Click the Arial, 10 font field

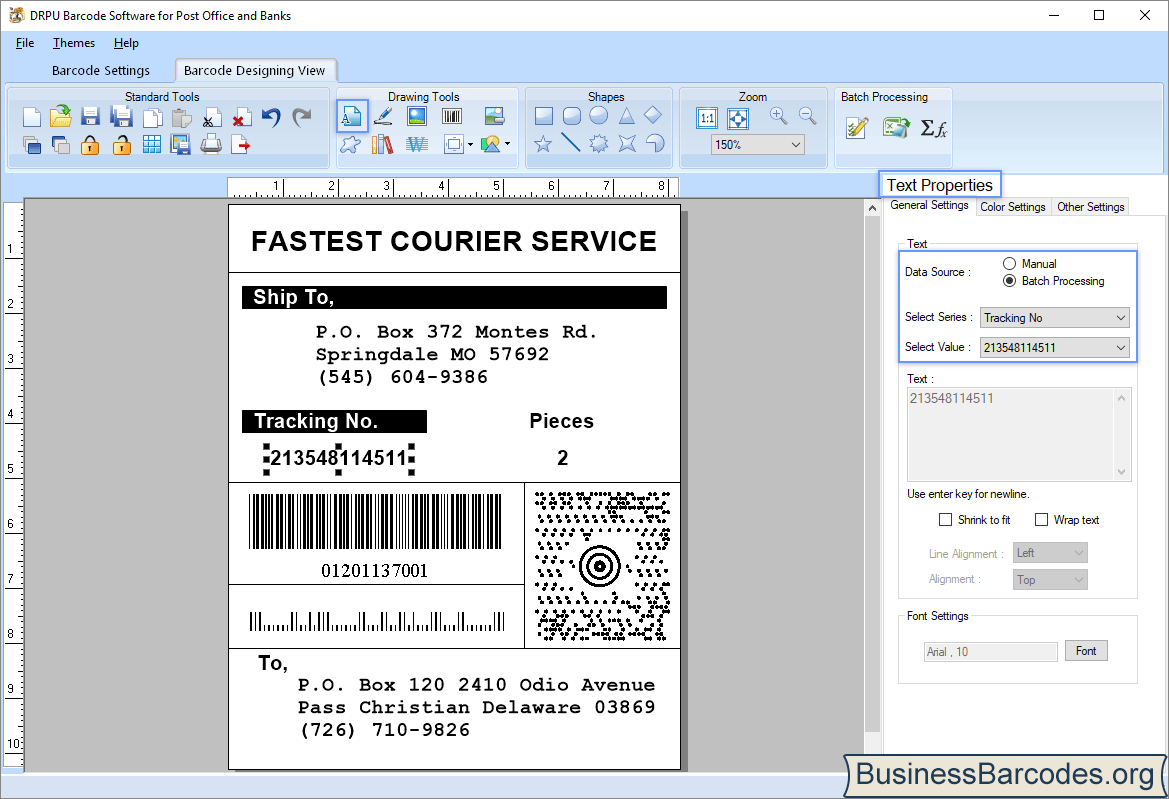(990, 651)
